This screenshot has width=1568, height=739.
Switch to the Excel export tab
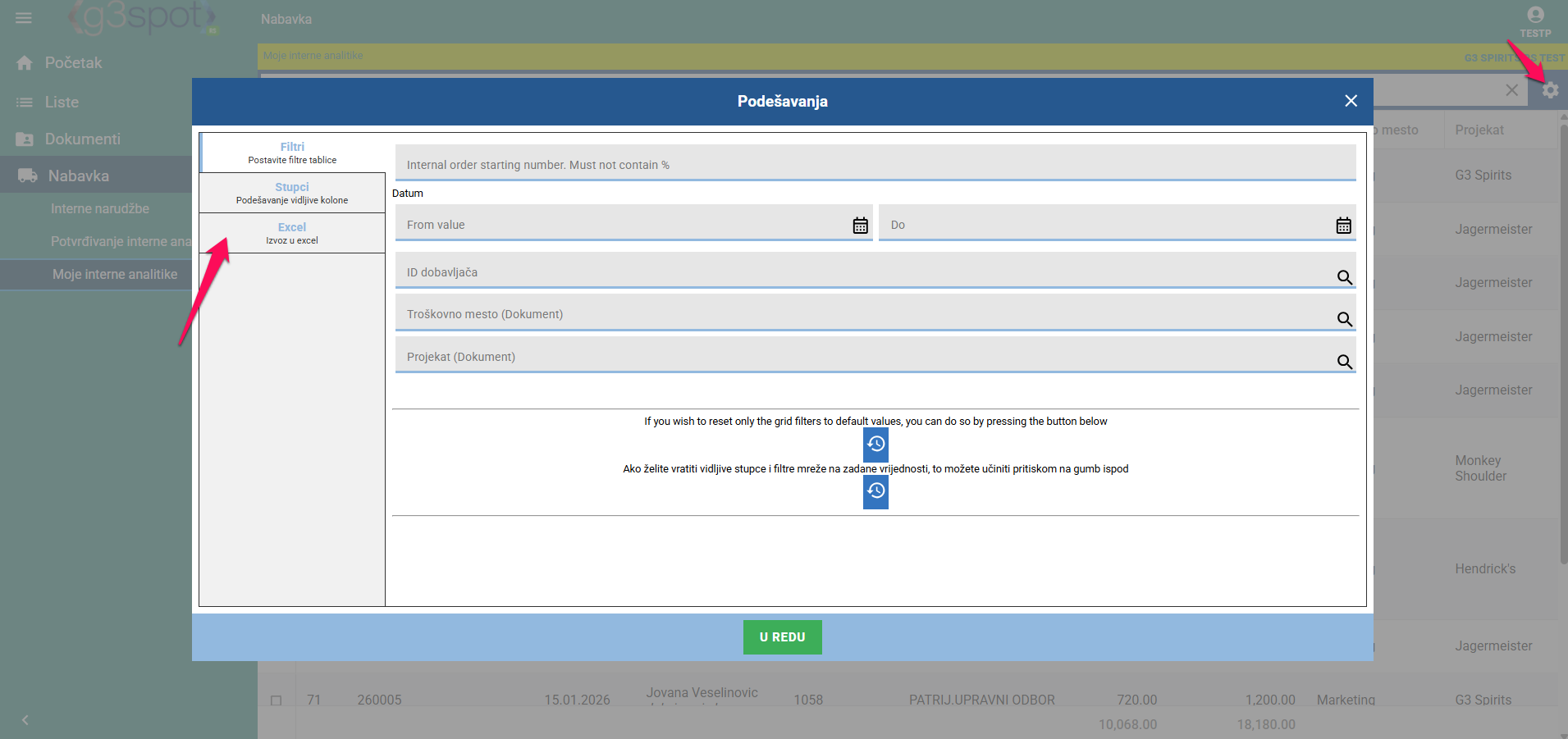tap(292, 233)
